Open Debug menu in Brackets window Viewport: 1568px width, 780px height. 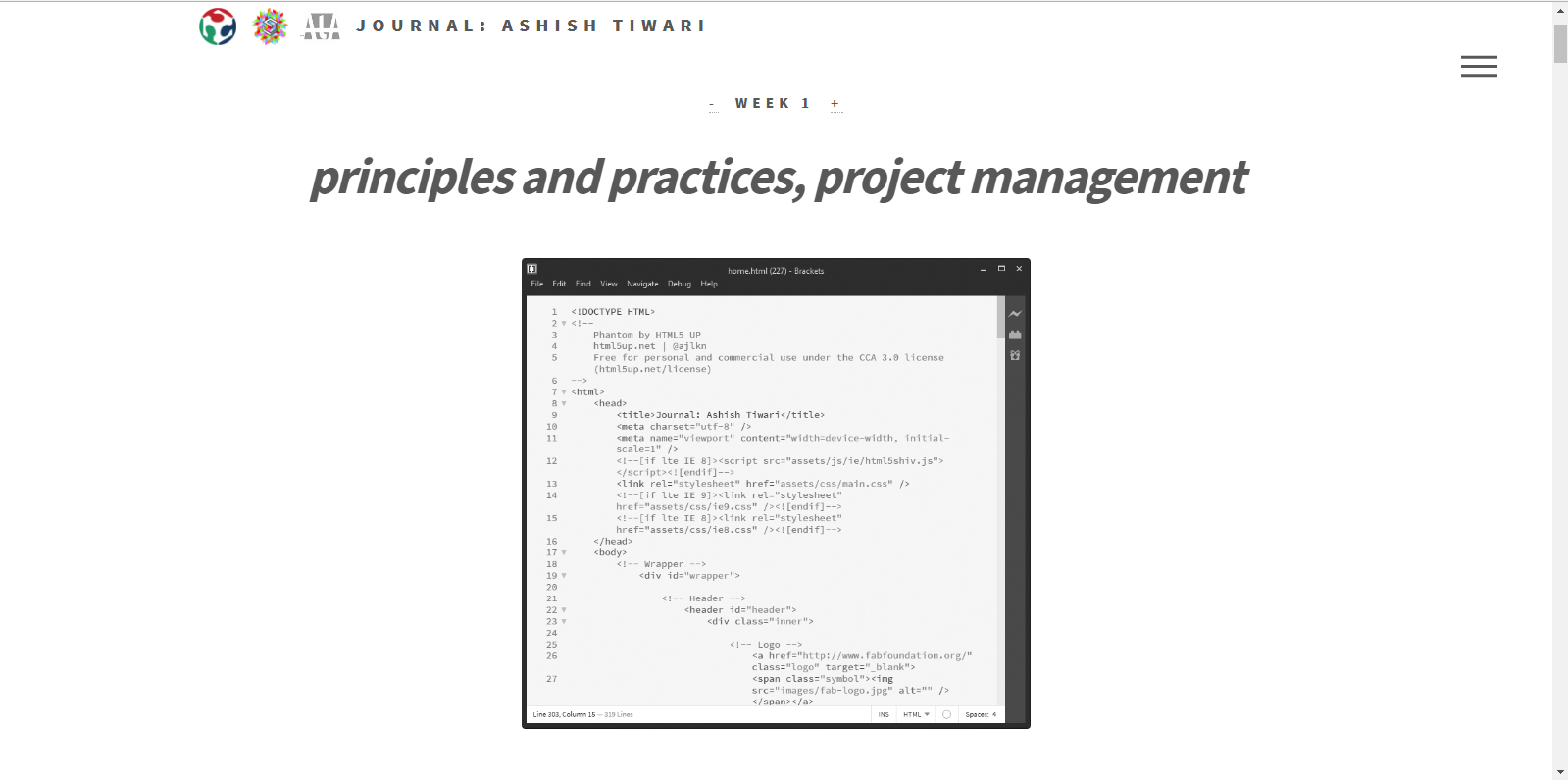pos(680,284)
